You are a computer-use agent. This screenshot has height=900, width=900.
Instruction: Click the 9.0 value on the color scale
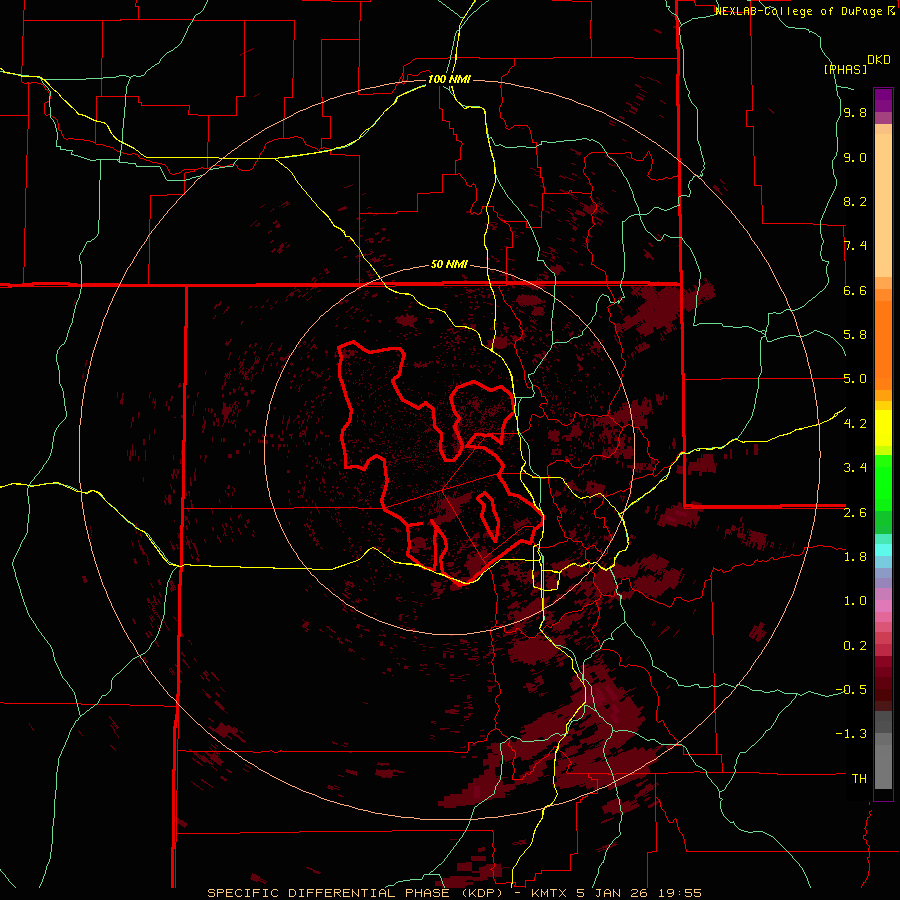click(855, 157)
